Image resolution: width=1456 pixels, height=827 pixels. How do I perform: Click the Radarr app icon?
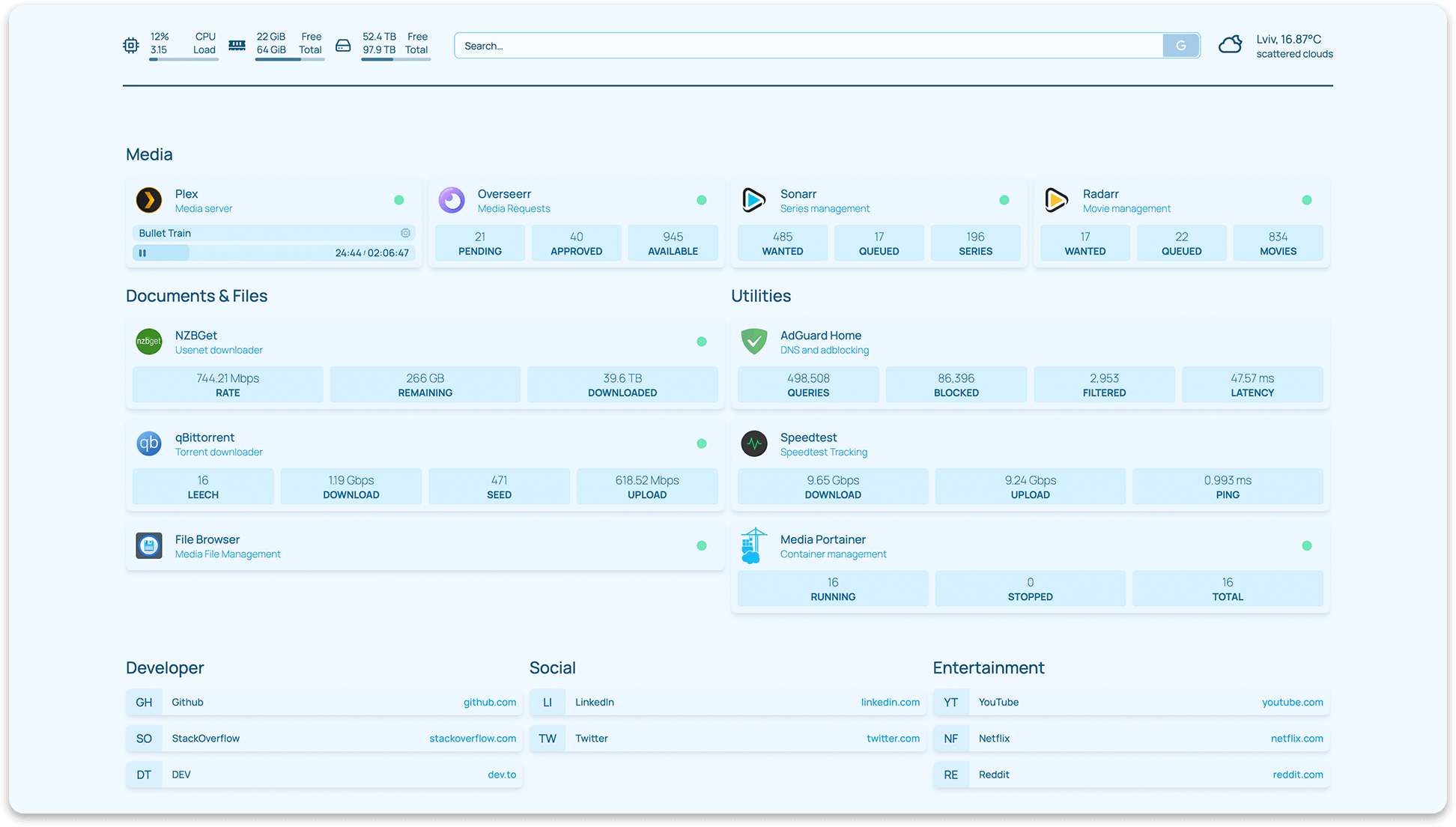click(x=1056, y=201)
